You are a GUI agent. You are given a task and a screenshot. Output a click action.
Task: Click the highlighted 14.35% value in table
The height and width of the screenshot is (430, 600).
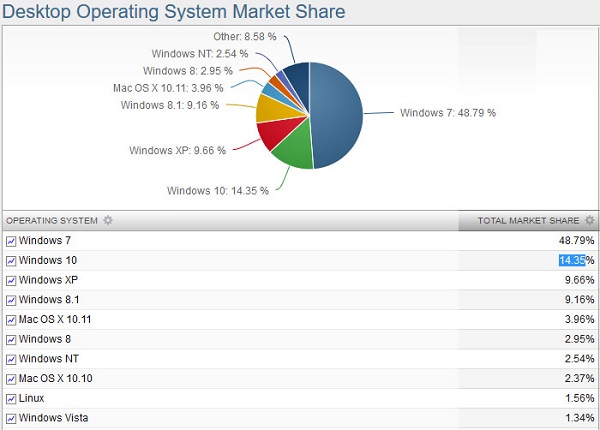[x=568, y=261]
